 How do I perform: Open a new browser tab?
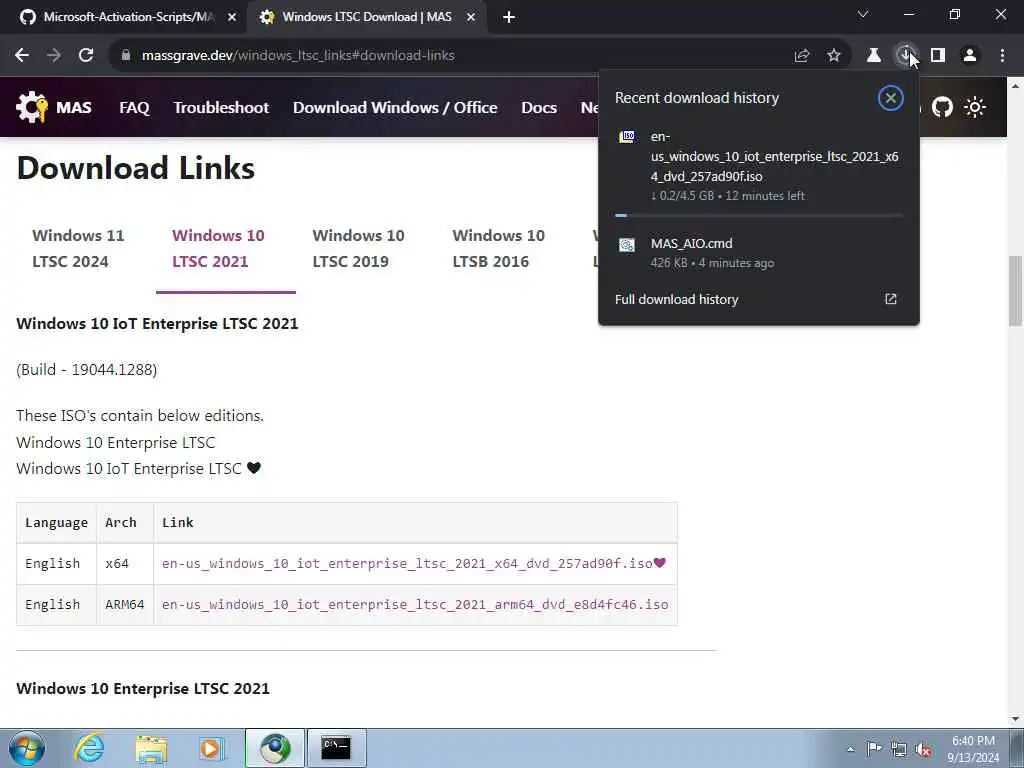coord(509,18)
